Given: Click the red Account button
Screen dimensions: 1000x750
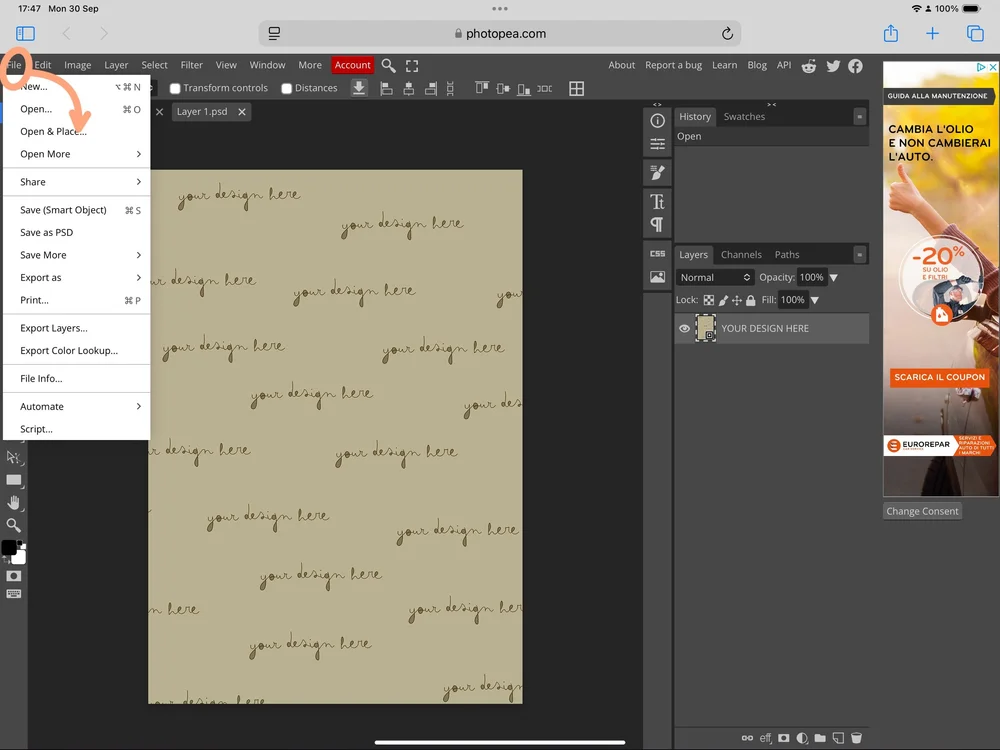Looking at the screenshot, I should tap(352, 65).
